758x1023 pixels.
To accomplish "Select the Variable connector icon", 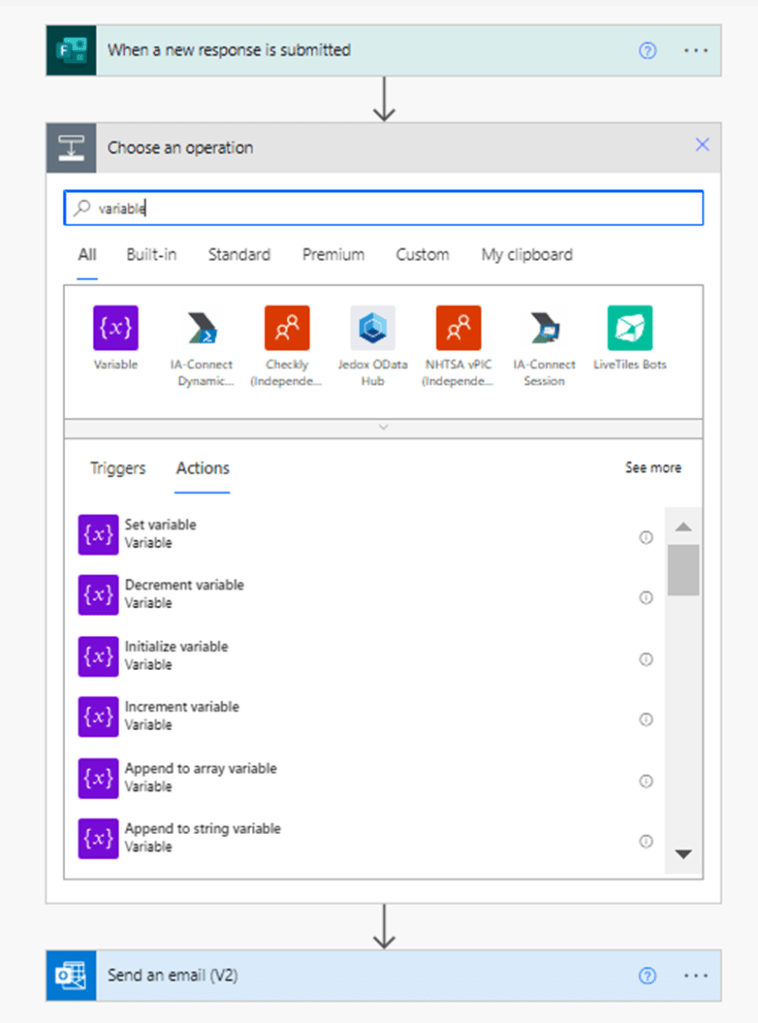I will [115, 328].
